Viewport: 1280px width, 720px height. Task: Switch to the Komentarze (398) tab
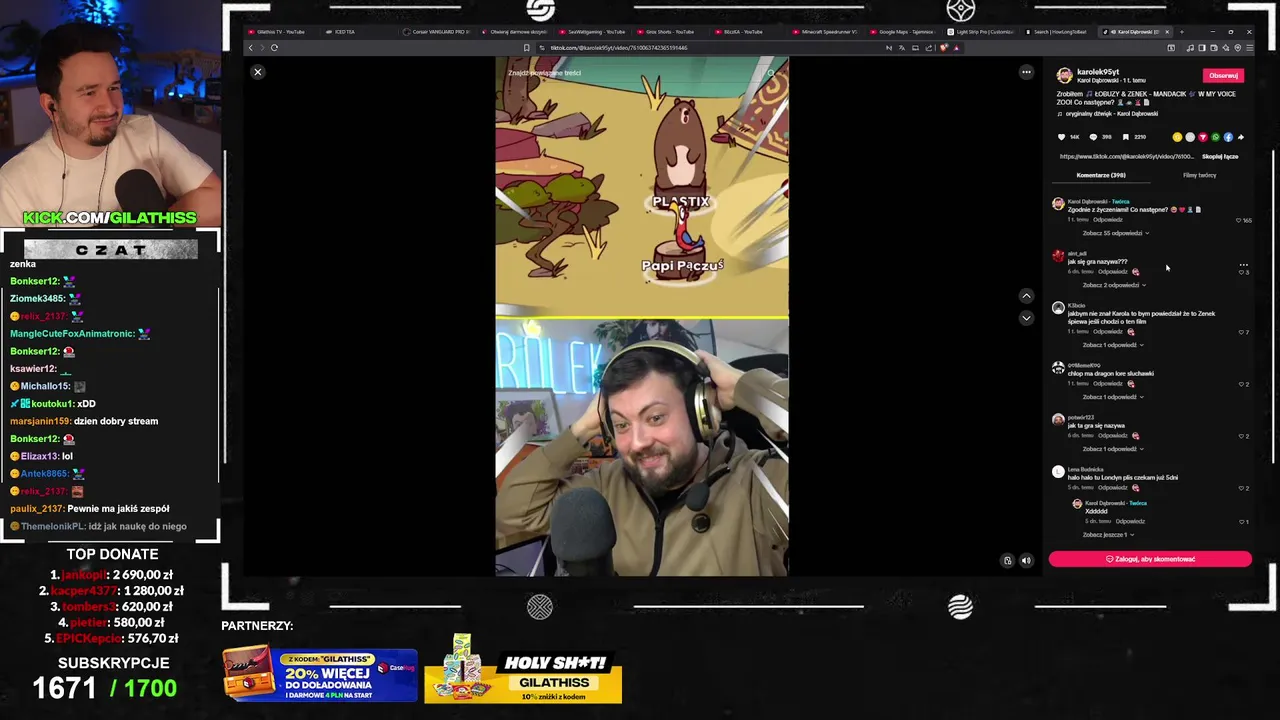pos(1101,175)
